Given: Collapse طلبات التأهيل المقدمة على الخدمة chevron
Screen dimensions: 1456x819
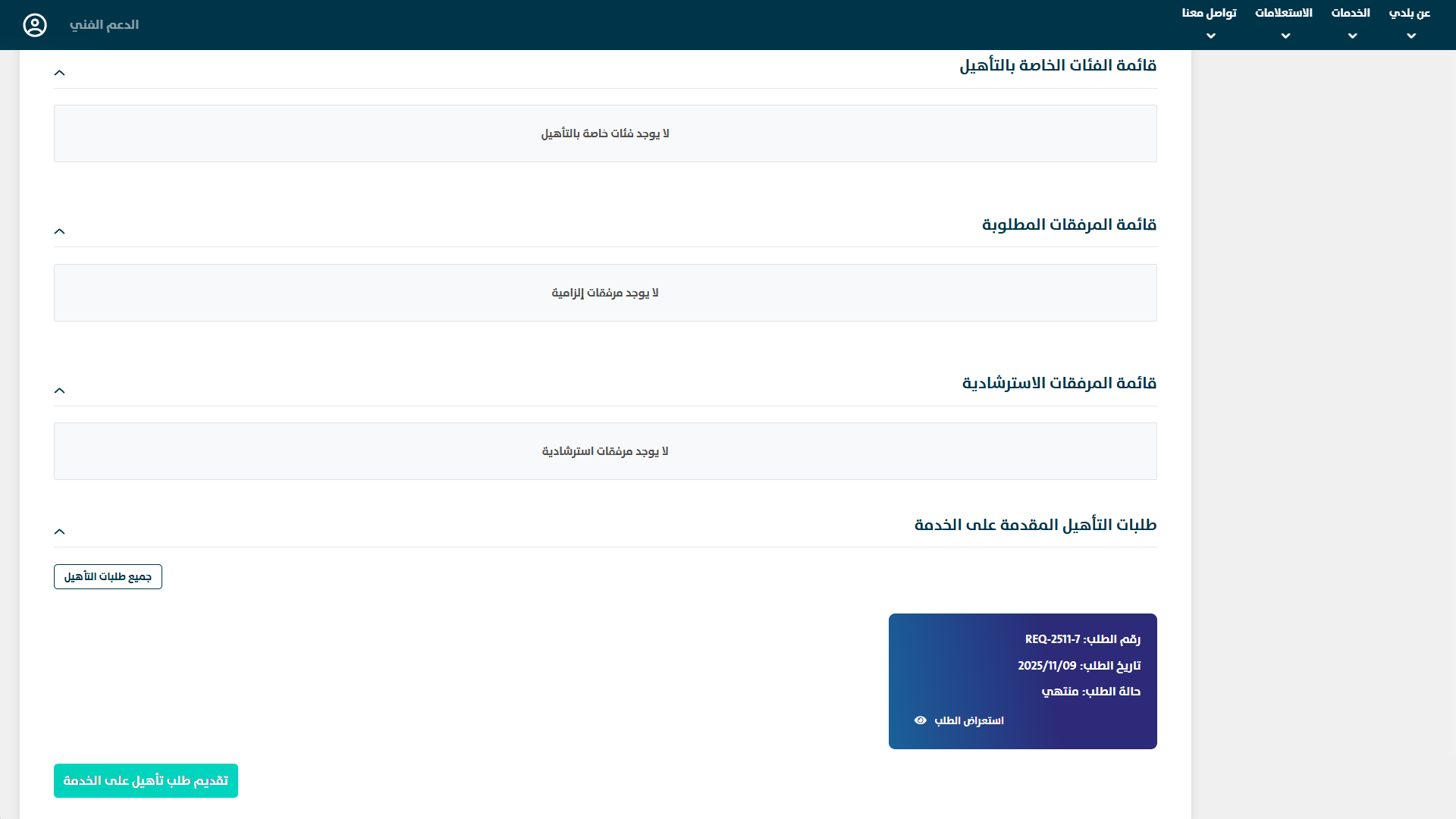Looking at the screenshot, I should coord(60,532).
